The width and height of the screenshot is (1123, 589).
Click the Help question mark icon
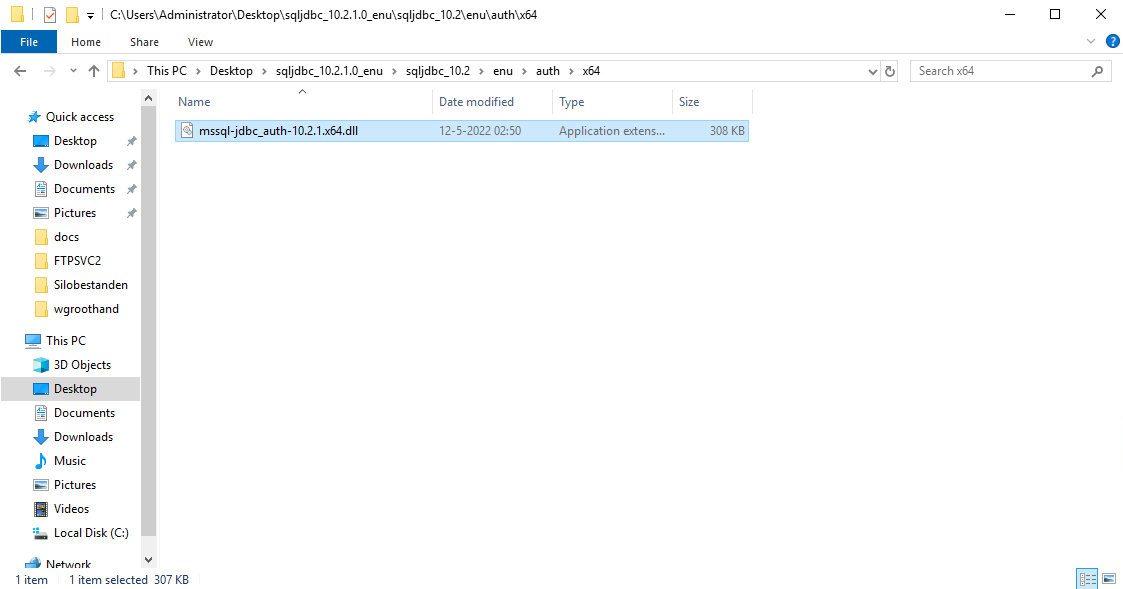pyautogui.click(x=1111, y=42)
